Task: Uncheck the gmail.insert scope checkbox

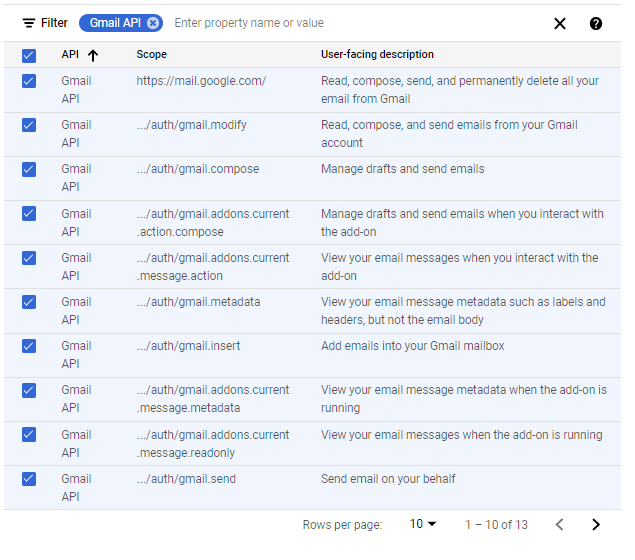Action: tap(29, 346)
